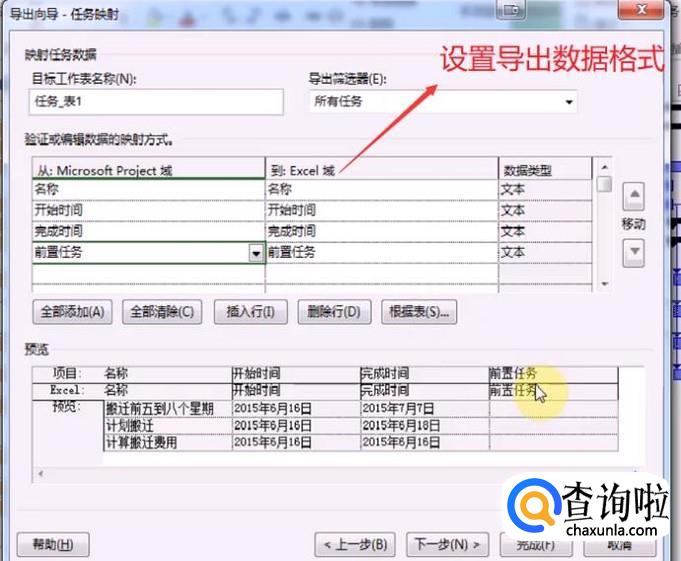
Task: Click 到: Excel 域 column header
Action: (382, 170)
